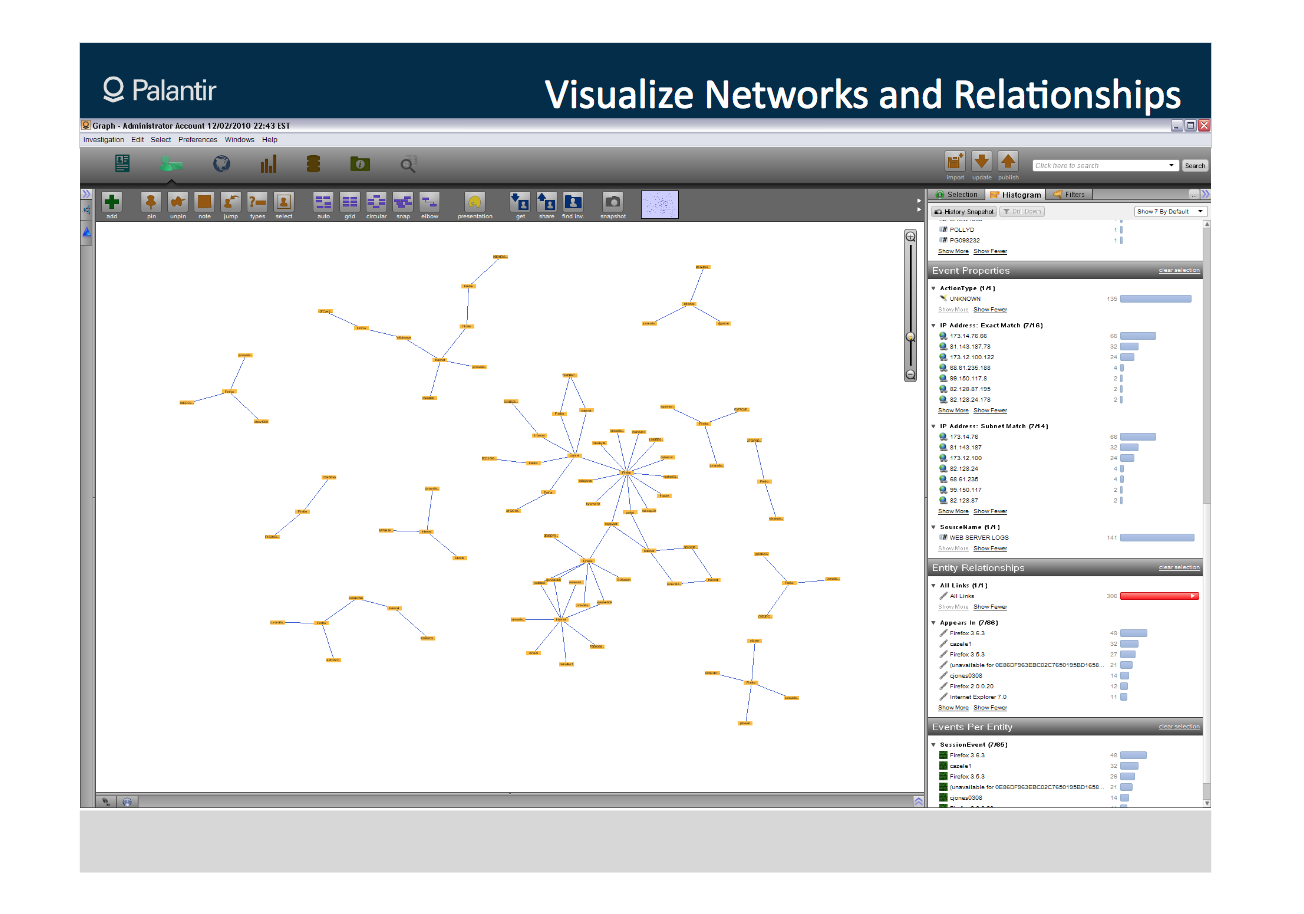Open the Preferences menu
Screen dimensions: 1304x914
pos(198,140)
